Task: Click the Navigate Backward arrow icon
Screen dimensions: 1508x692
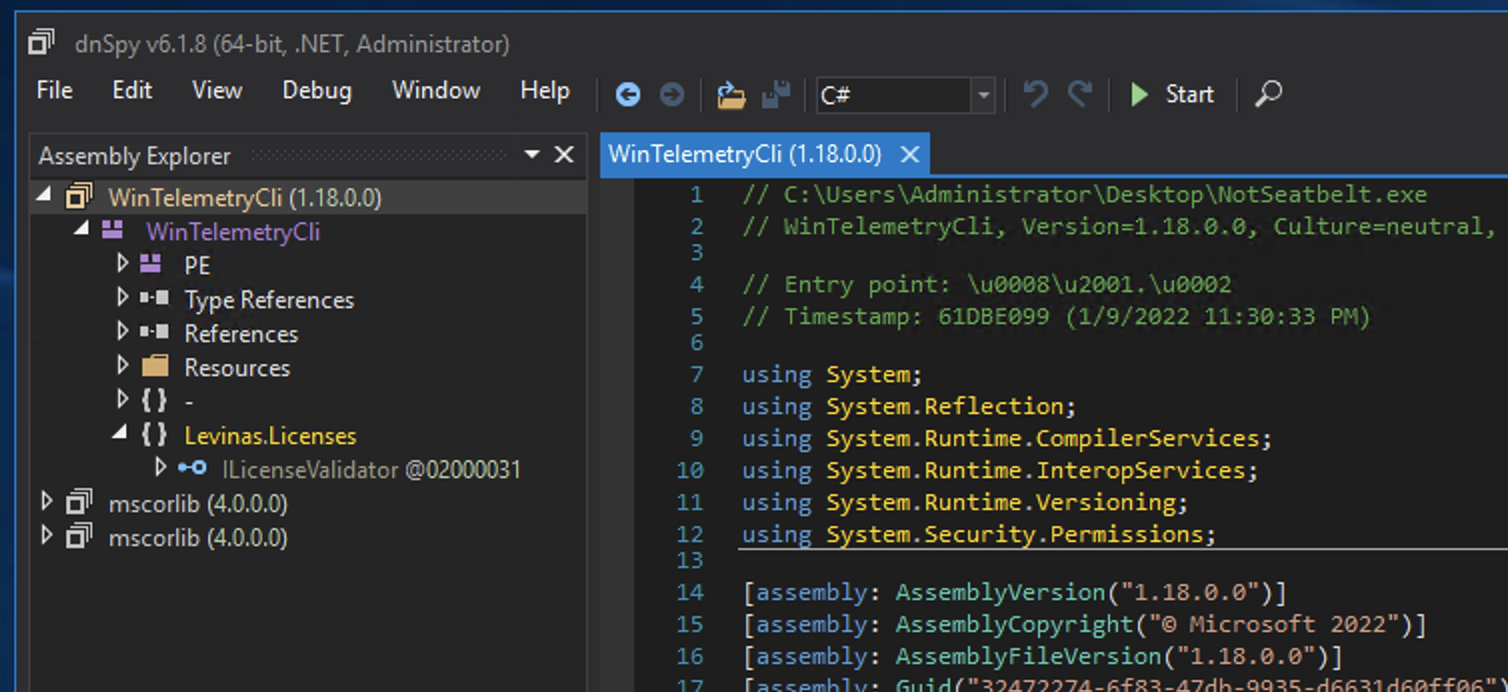Action: pos(627,95)
